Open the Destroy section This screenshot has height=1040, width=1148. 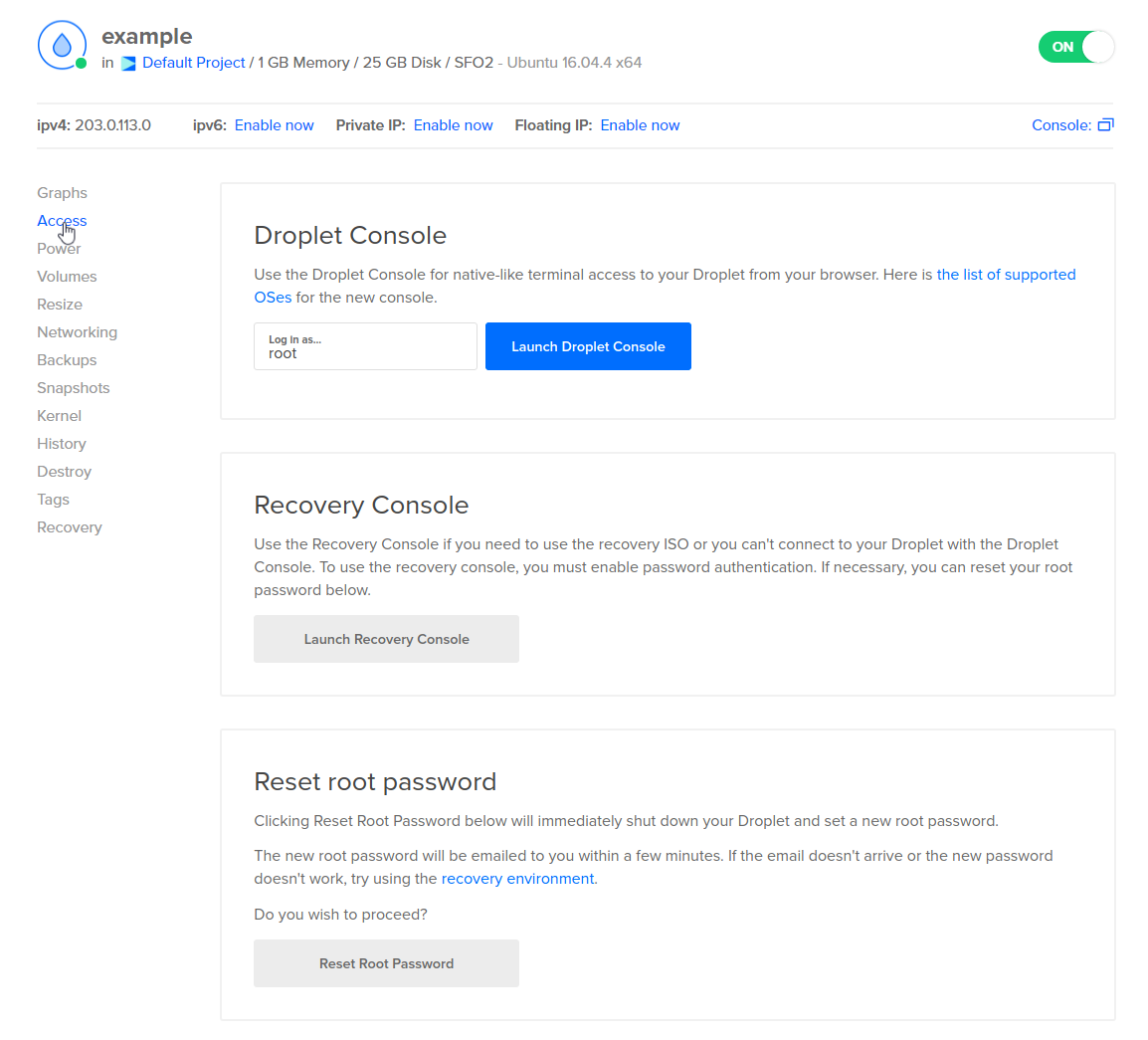[x=65, y=471]
